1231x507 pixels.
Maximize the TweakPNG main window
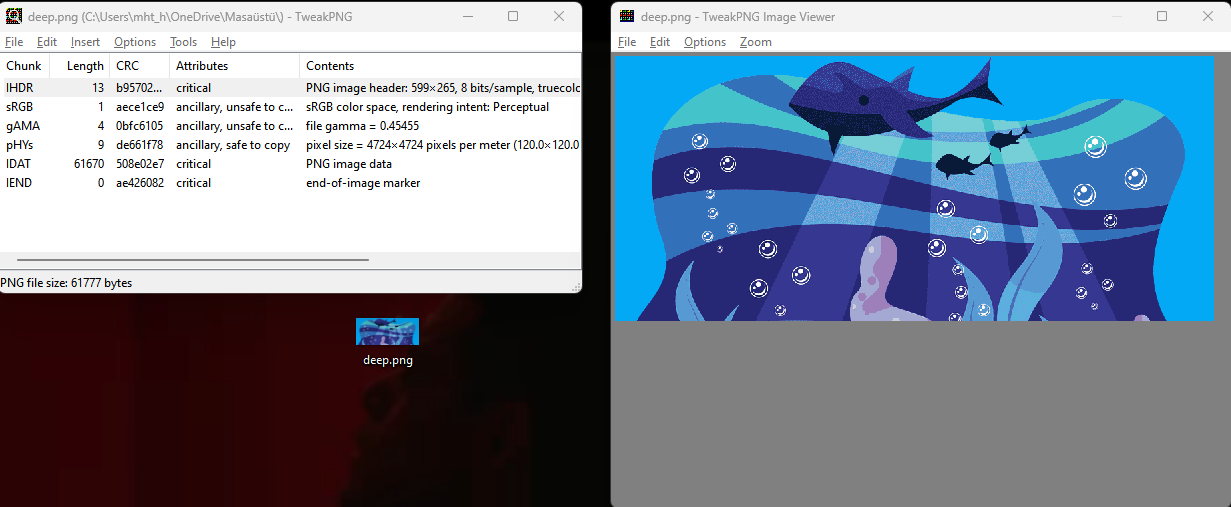[x=513, y=16]
